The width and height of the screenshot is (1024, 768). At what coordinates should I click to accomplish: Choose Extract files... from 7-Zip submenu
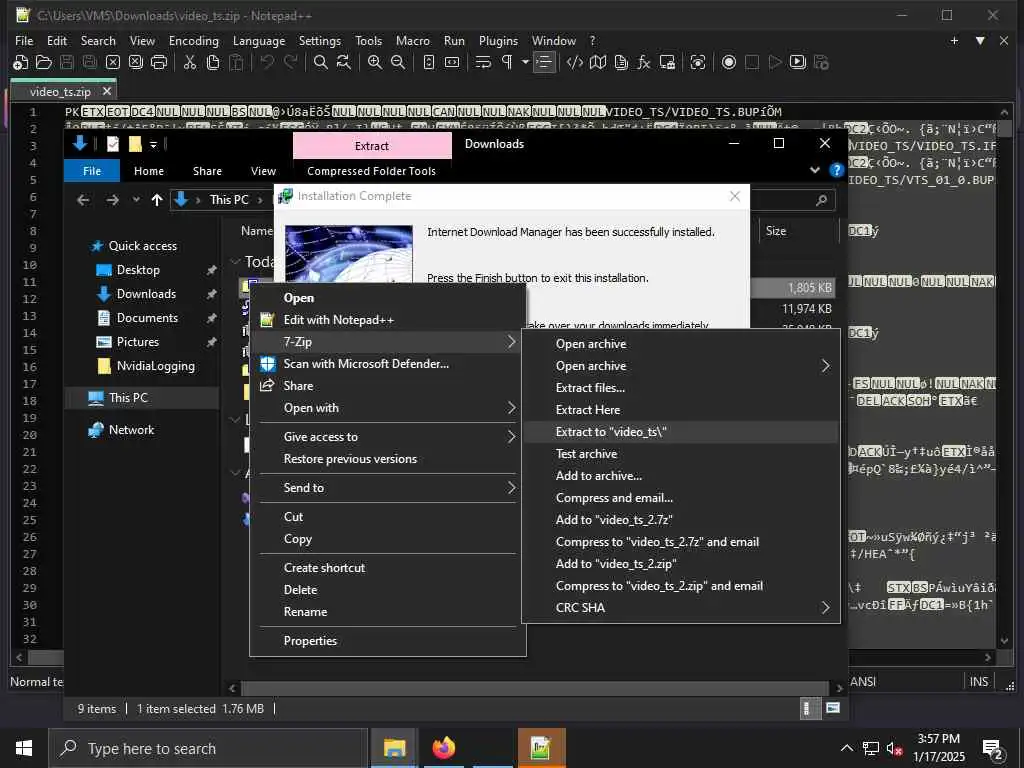pyautogui.click(x=680, y=387)
